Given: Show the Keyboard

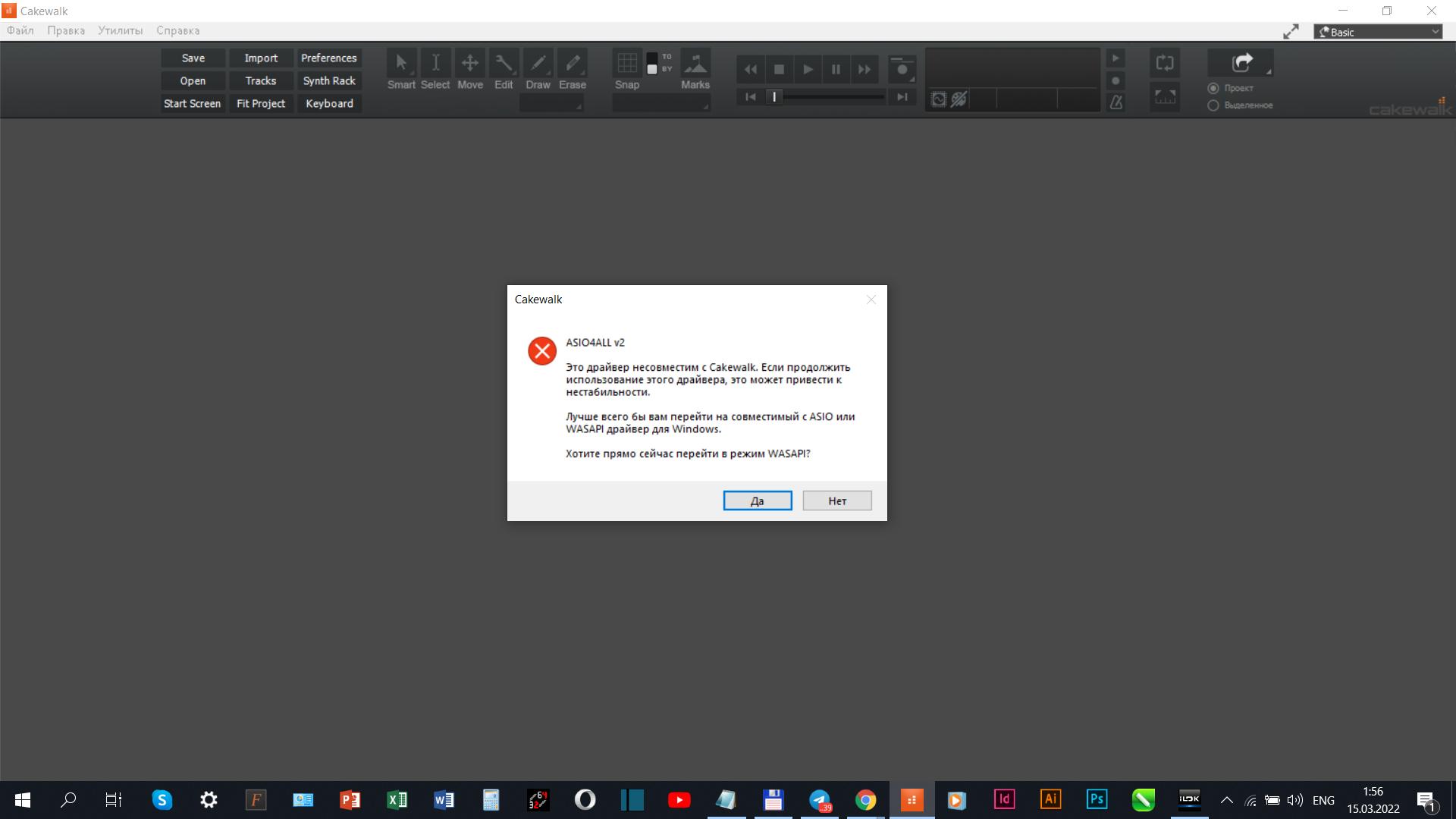Looking at the screenshot, I should coord(329,104).
